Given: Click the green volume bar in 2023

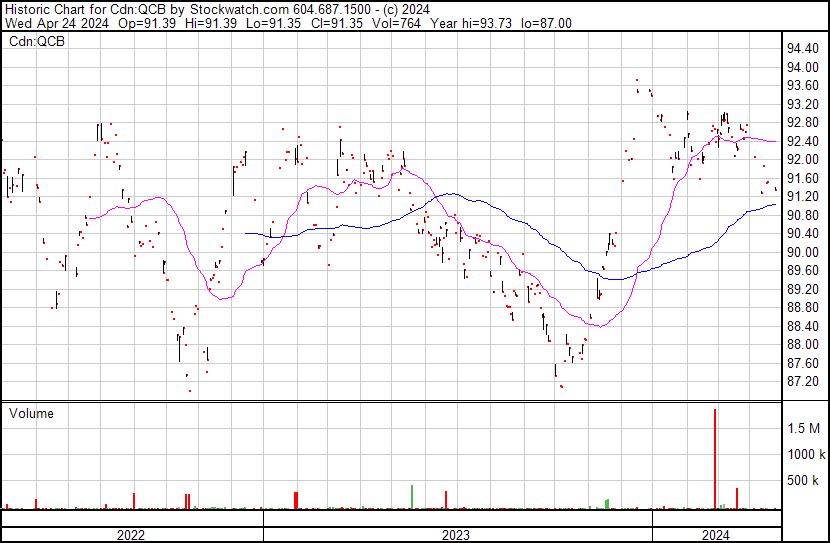Looking at the screenshot, I should pos(412,497).
